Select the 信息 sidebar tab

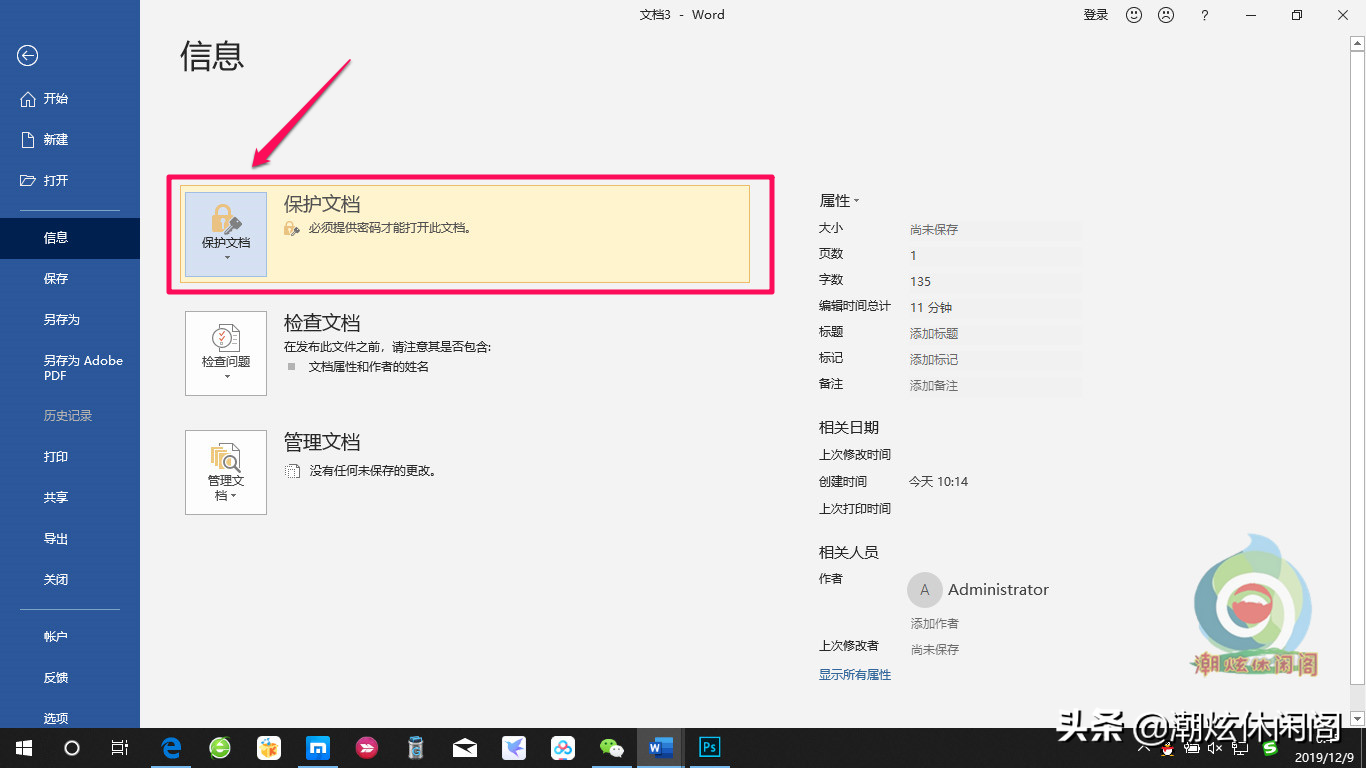click(70, 238)
